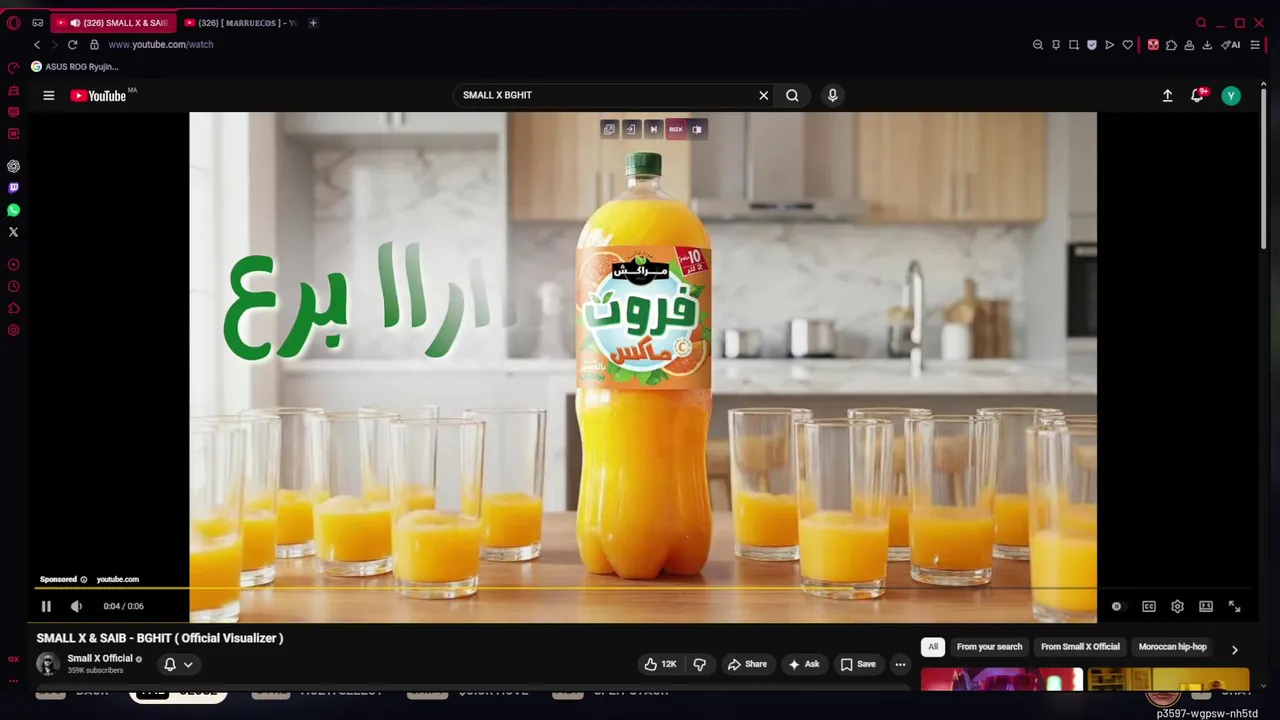Screen dimensions: 1280x720
Task: Search by voice with microphone icon
Action: click(832, 95)
